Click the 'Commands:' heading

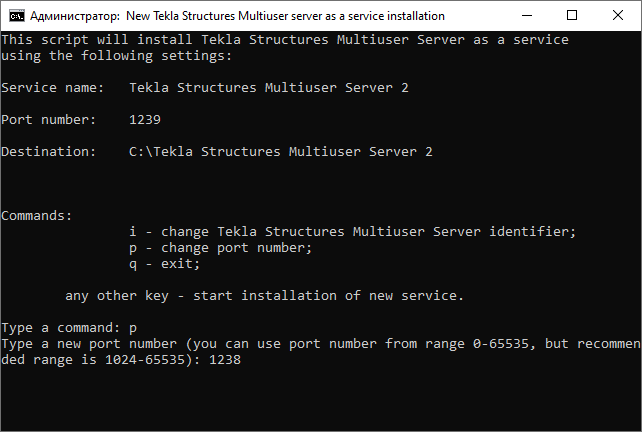pyautogui.click(x=36, y=215)
